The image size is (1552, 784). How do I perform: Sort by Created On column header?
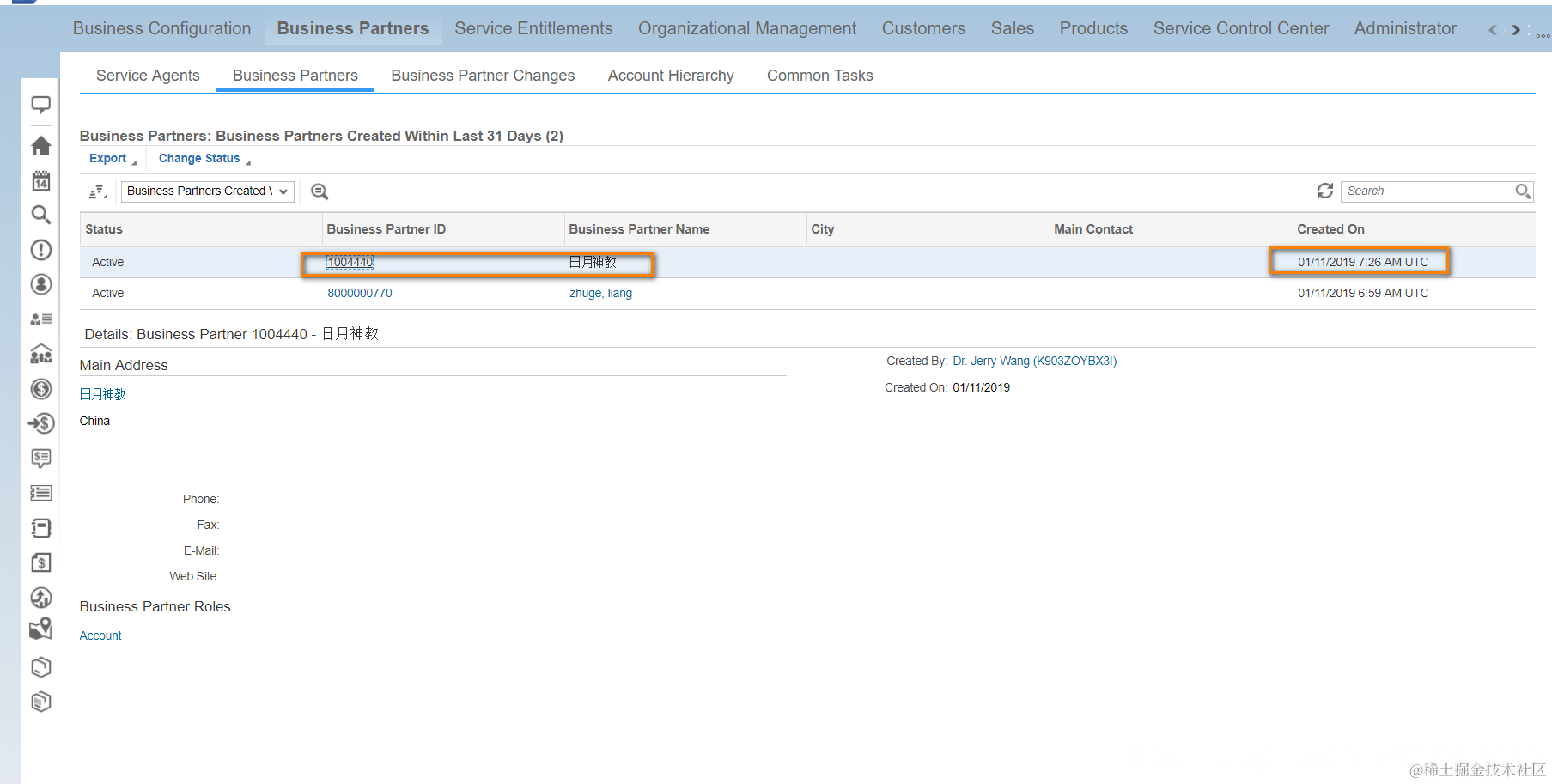[x=1414, y=229]
